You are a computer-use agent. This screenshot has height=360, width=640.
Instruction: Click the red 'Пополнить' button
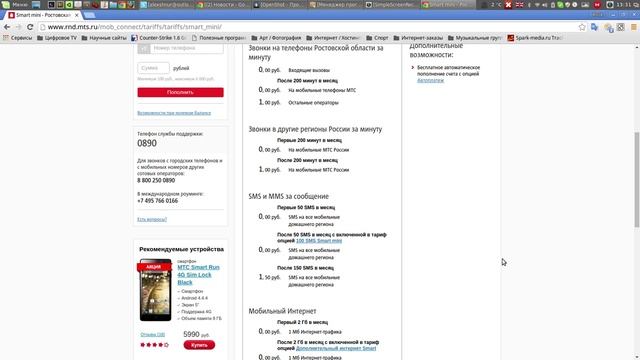[180, 92]
